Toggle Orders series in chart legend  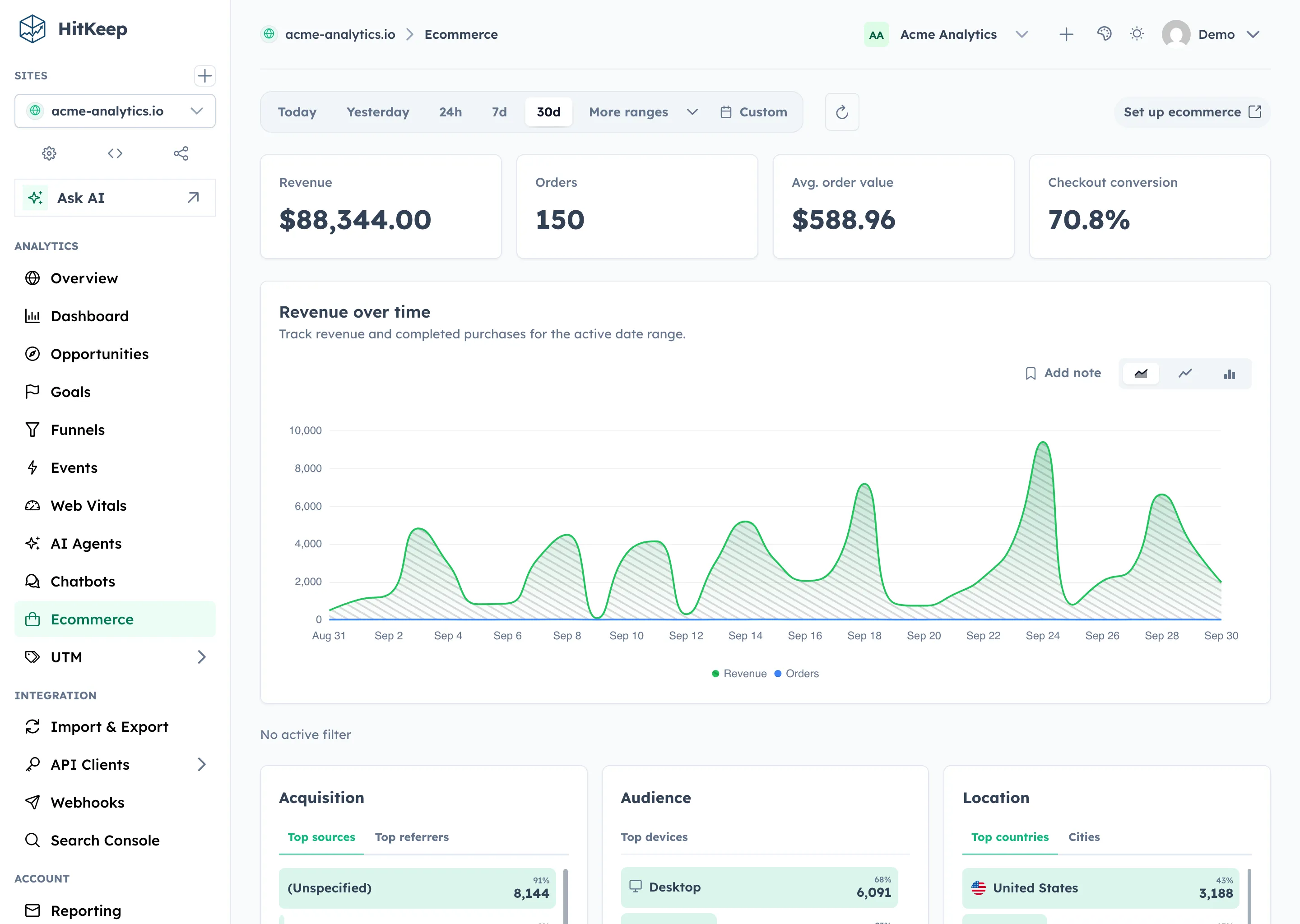pyautogui.click(x=796, y=674)
